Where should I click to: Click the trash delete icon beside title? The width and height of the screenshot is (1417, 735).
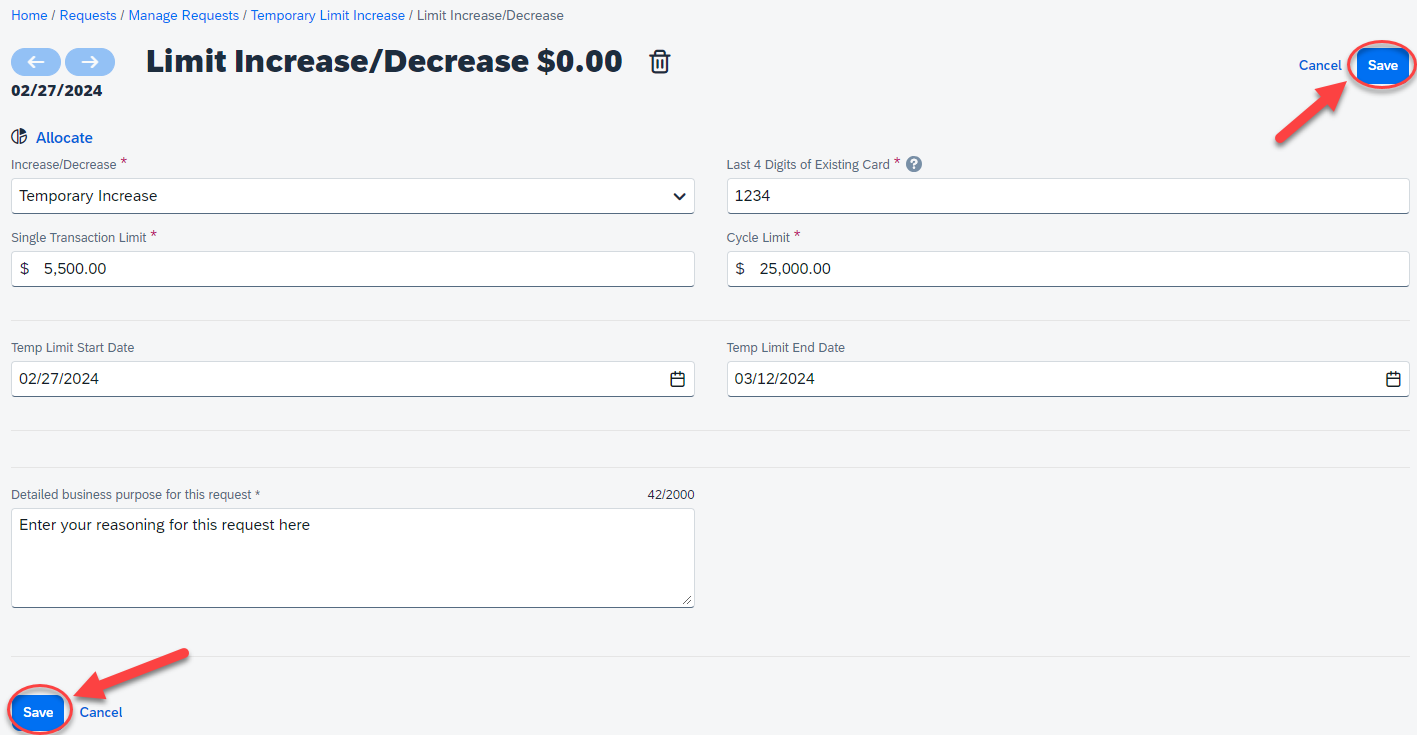pos(659,62)
